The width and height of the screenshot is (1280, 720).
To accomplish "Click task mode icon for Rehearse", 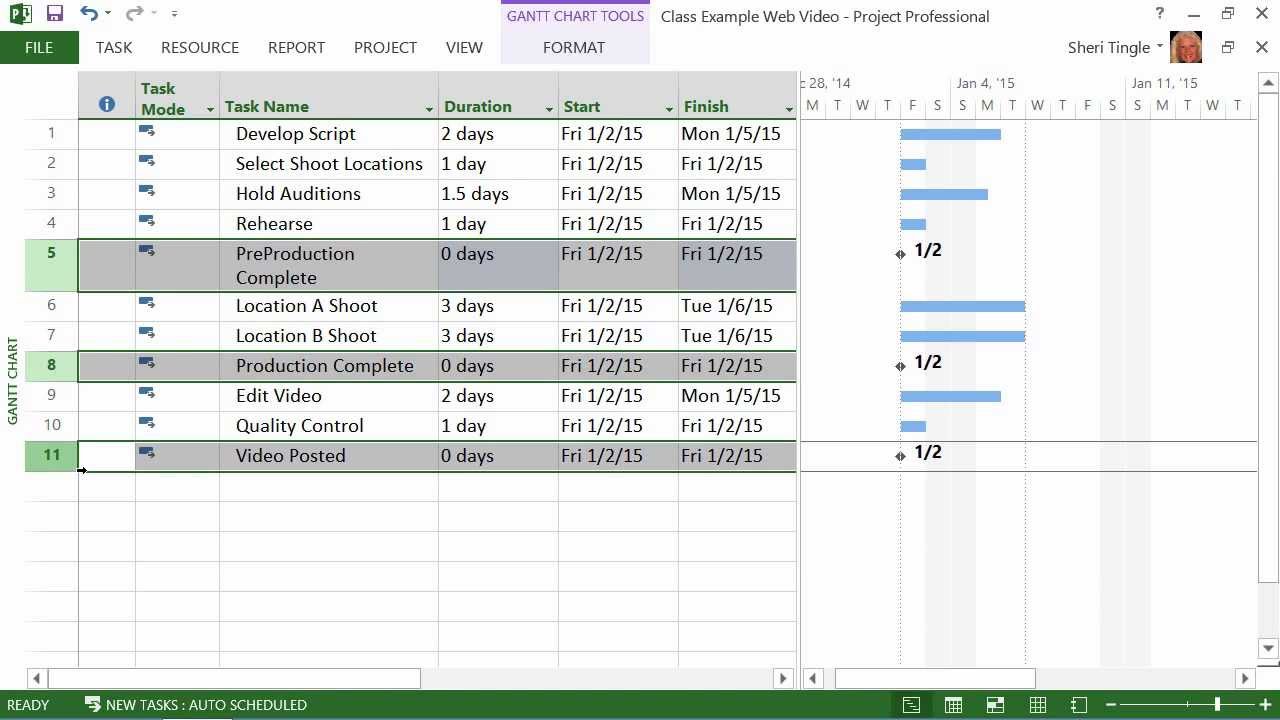I will point(147,221).
